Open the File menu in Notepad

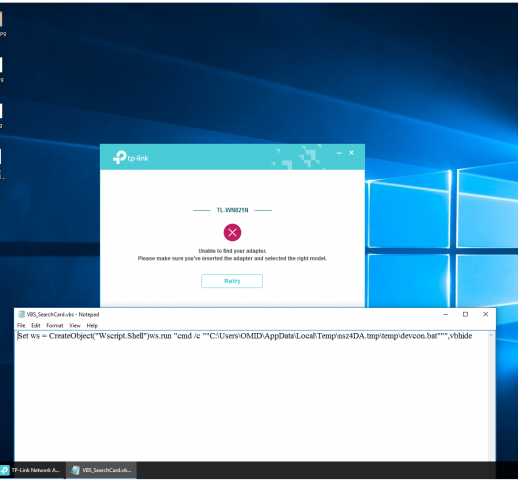pos(21,325)
